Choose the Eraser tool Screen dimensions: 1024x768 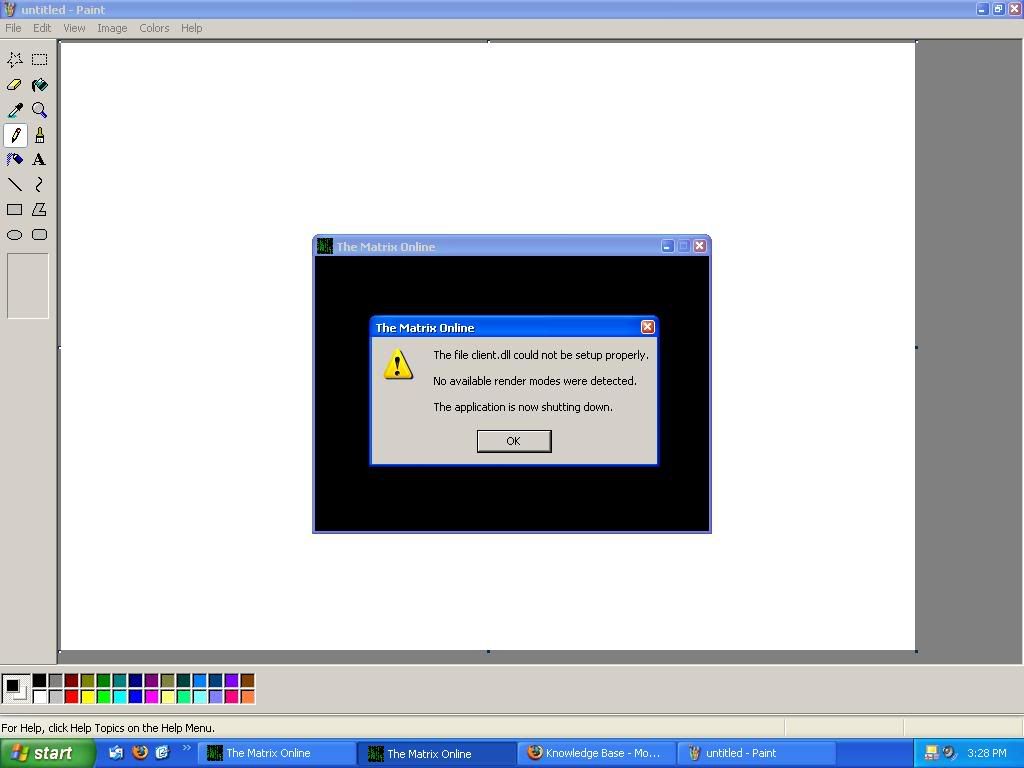pos(15,85)
